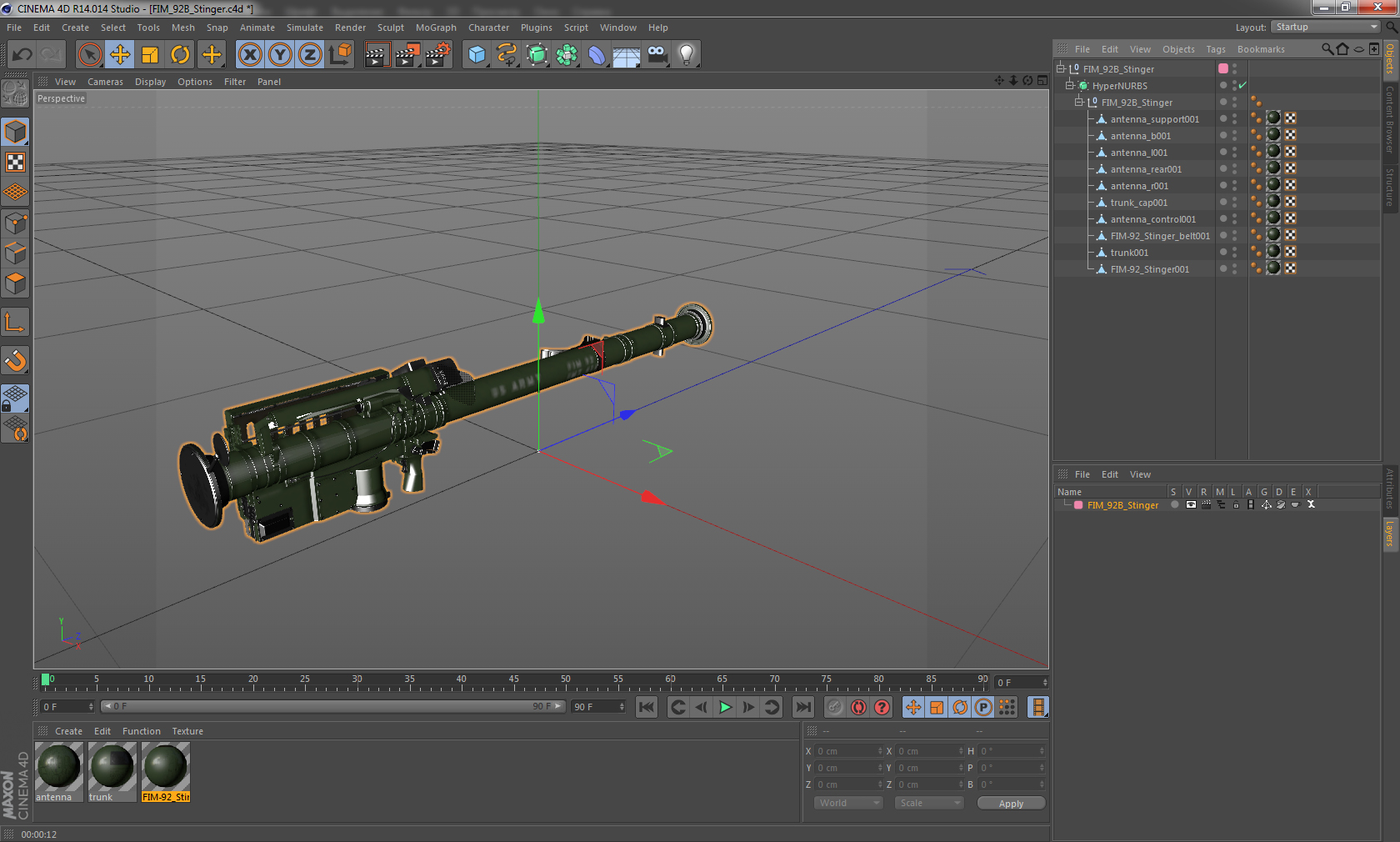Select FIM-92_Stinger_belt001 object row

pyautogui.click(x=1160, y=236)
